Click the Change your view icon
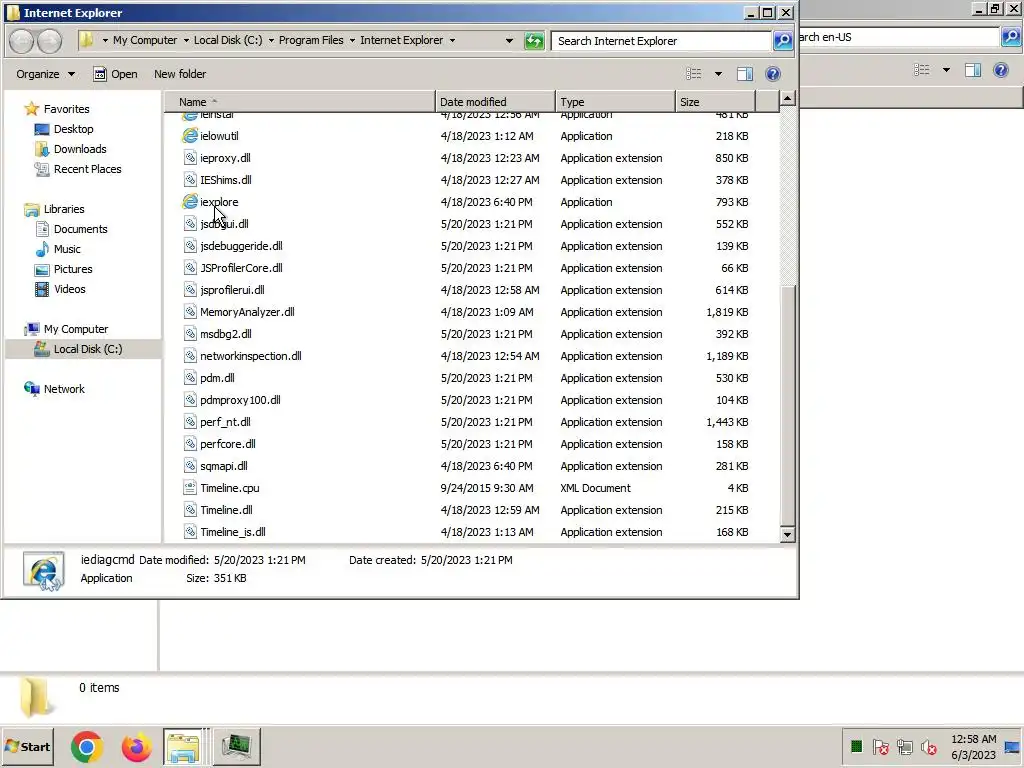This screenshot has height=768, width=1024. 694,74
